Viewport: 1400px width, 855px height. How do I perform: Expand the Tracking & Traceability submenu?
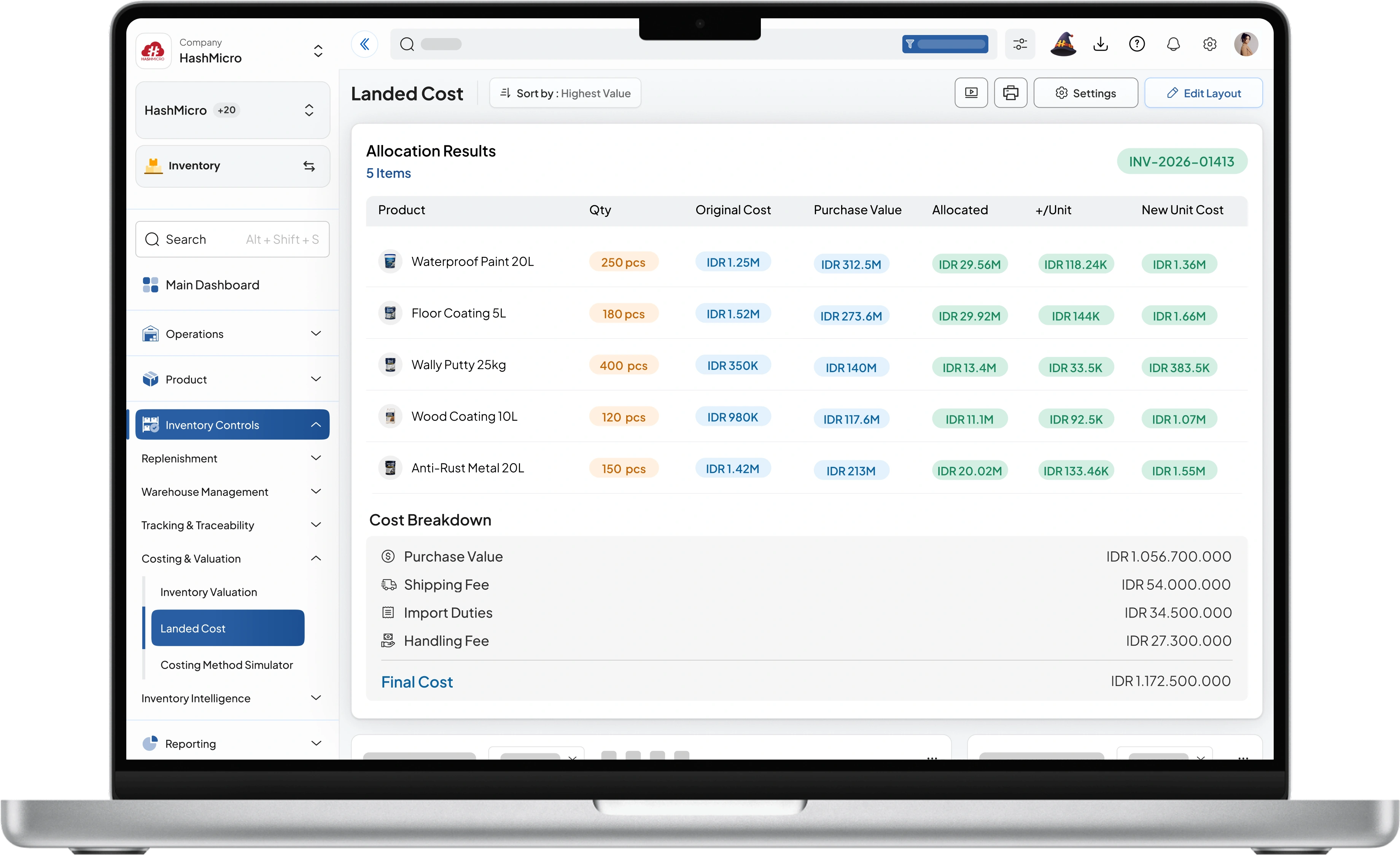(x=316, y=525)
